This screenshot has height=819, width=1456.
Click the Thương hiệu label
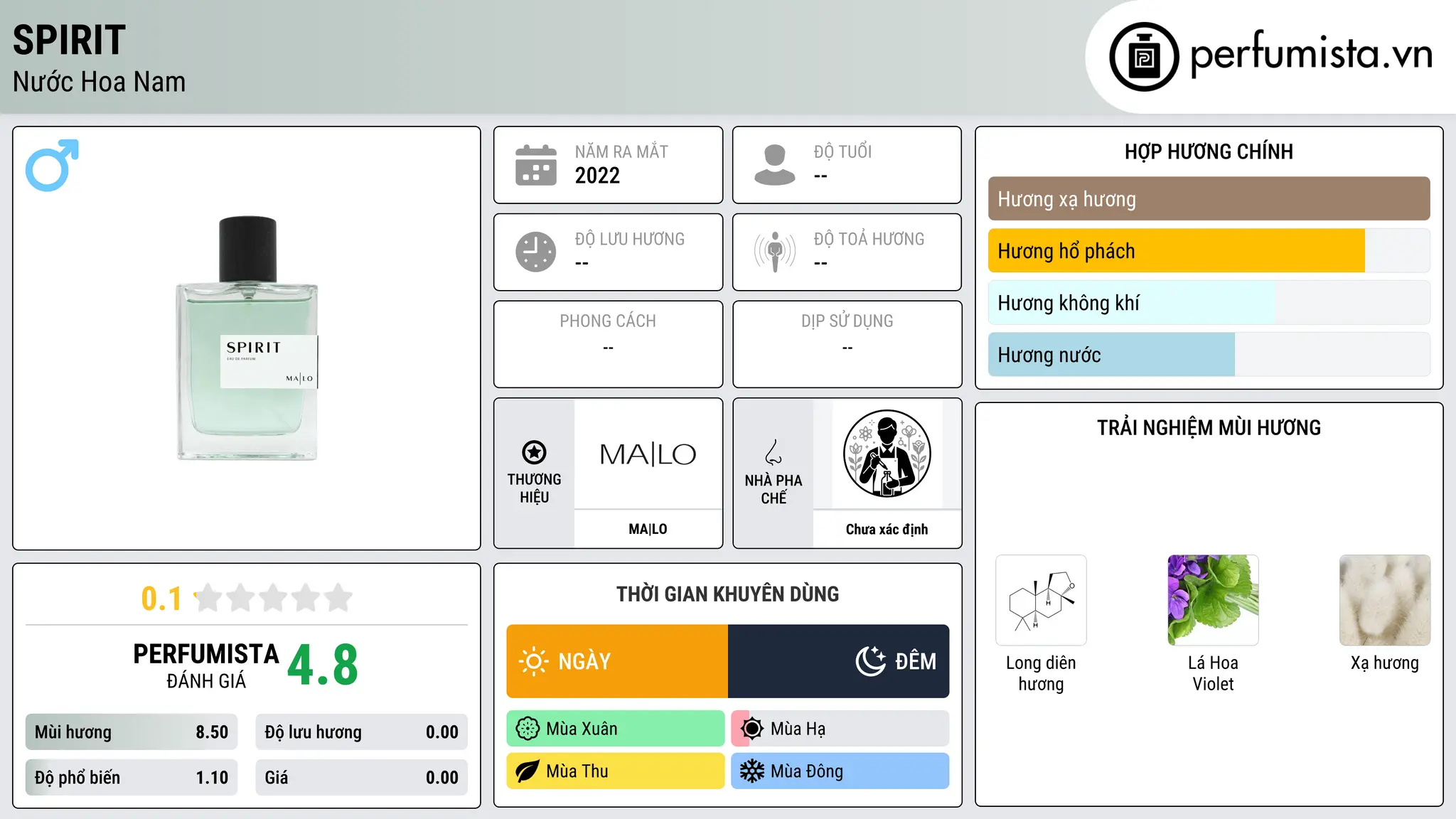(x=534, y=488)
